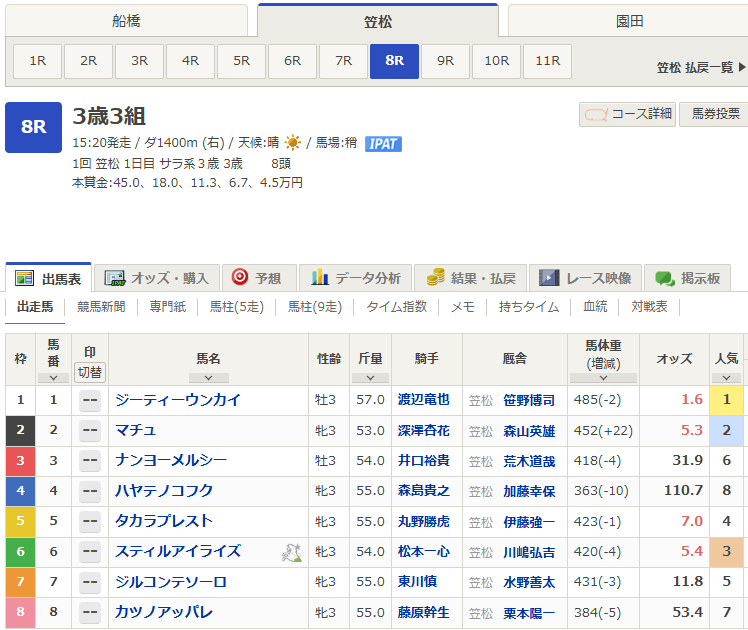Image resolution: width=748 pixels, height=630 pixels.
Task: Open the 血統 sub-tab
Action: (595, 307)
